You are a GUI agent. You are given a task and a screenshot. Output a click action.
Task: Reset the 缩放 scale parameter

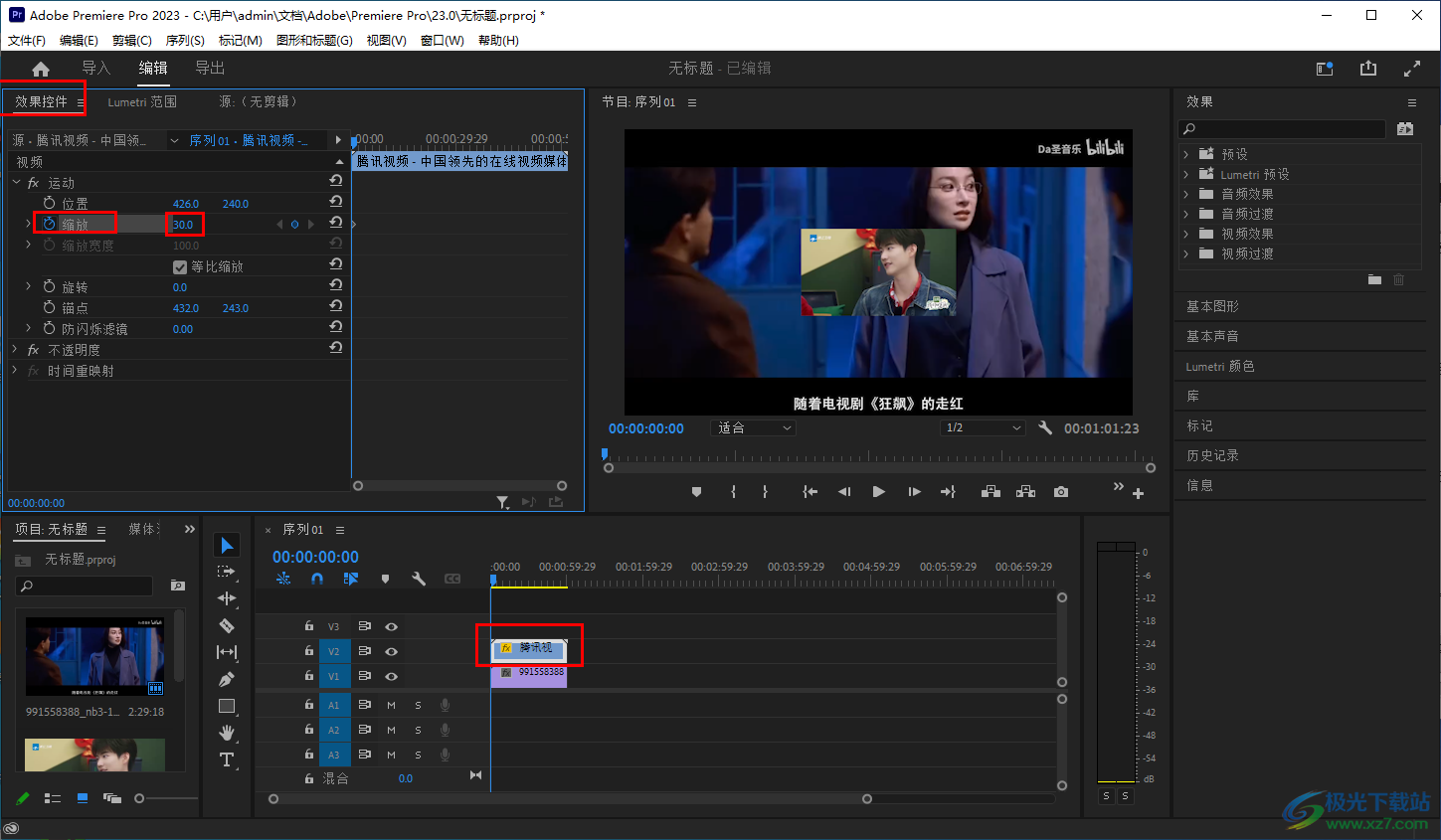[x=336, y=223]
